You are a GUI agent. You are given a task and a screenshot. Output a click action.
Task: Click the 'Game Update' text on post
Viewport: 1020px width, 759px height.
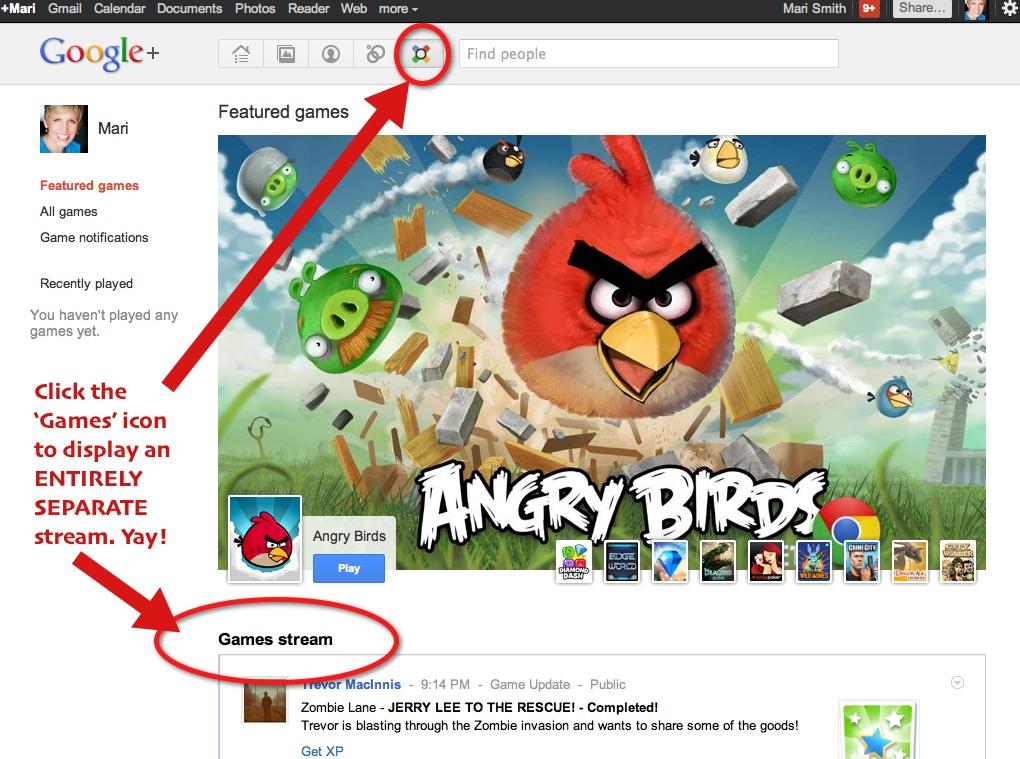(530, 684)
